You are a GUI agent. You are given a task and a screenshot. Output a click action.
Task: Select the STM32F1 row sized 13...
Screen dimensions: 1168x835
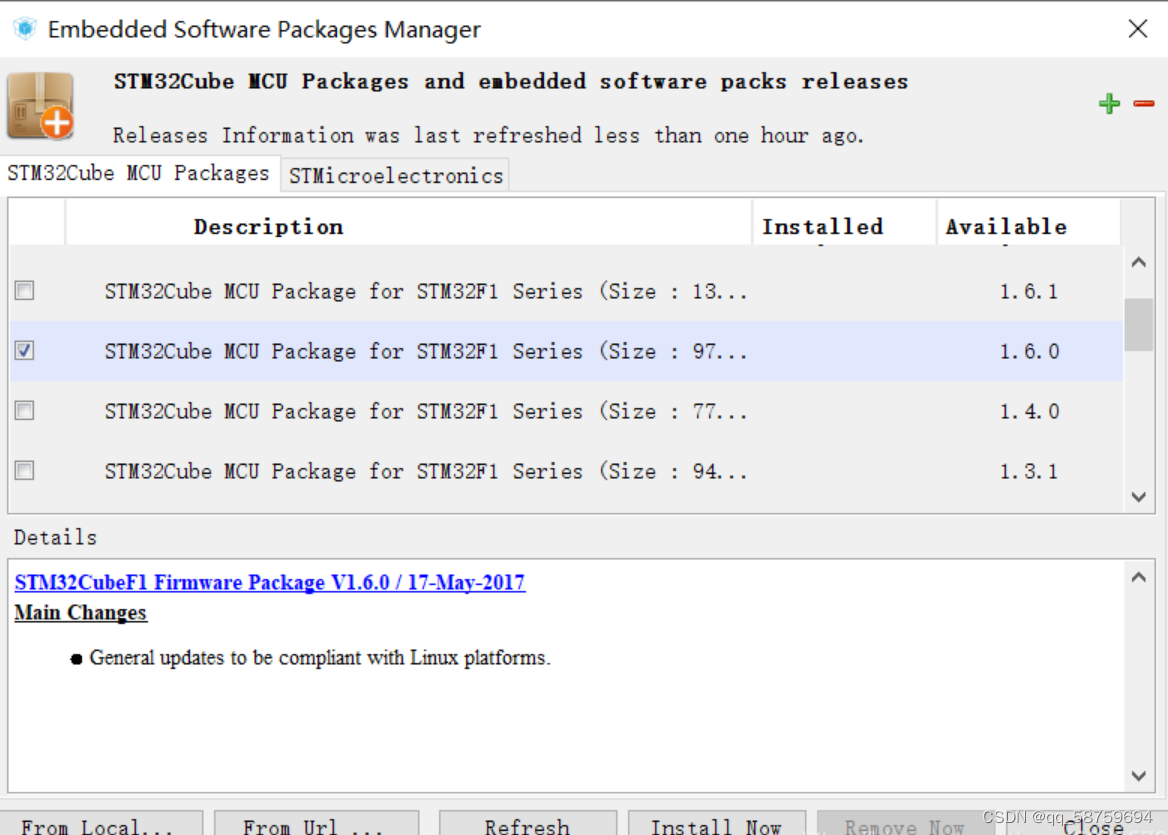[566, 291]
